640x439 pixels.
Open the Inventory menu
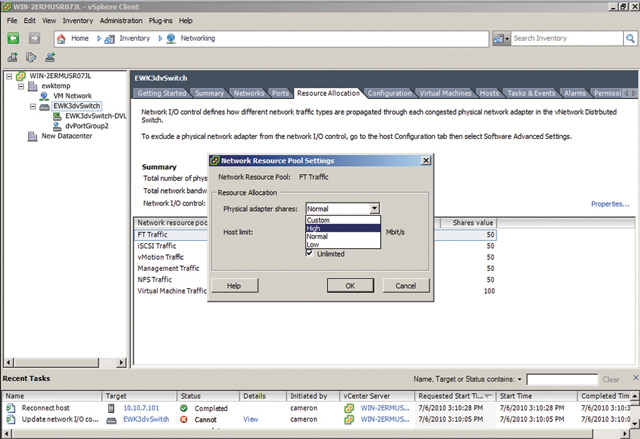[x=78, y=20]
